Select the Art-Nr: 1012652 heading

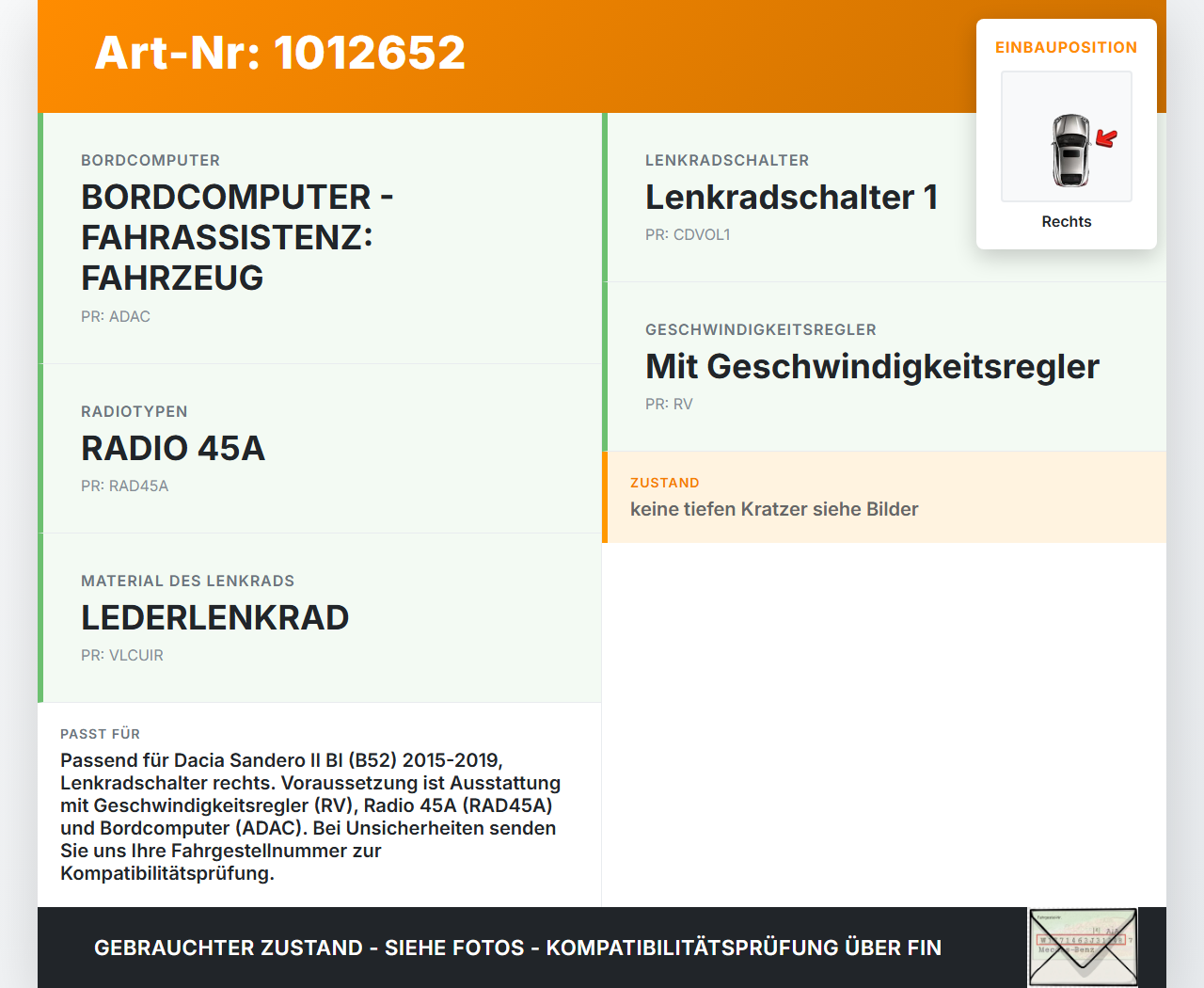pyautogui.click(x=280, y=53)
